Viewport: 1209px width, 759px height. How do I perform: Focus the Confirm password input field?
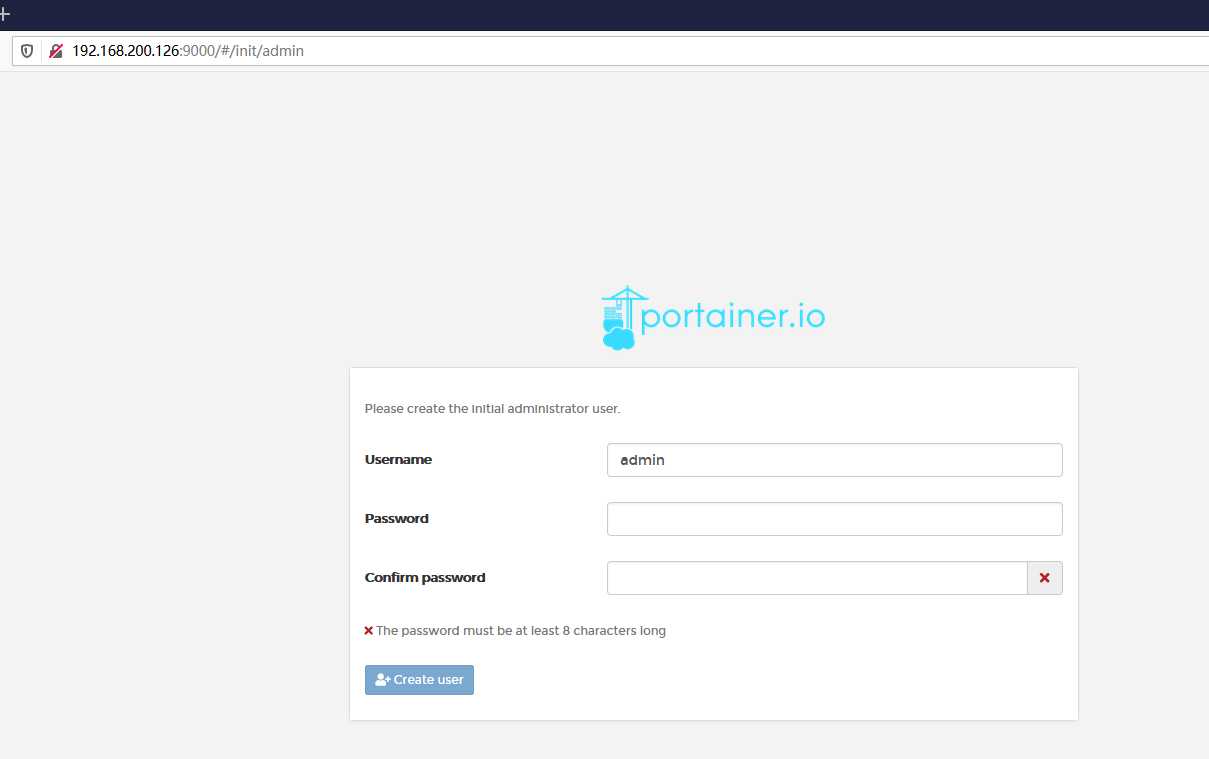pyautogui.click(x=817, y=578)
